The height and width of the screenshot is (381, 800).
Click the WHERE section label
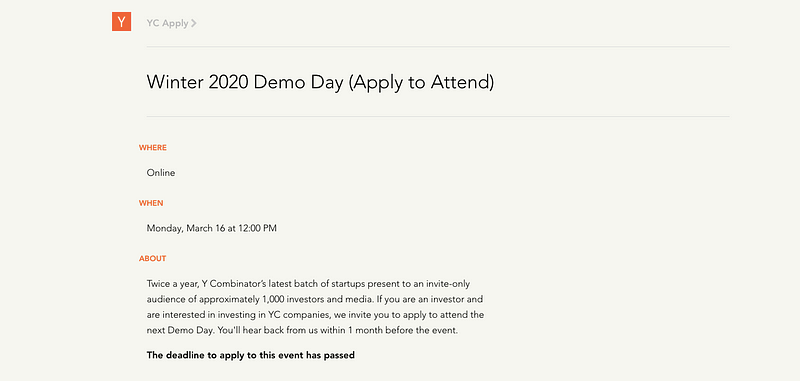[x=153, y=147]
